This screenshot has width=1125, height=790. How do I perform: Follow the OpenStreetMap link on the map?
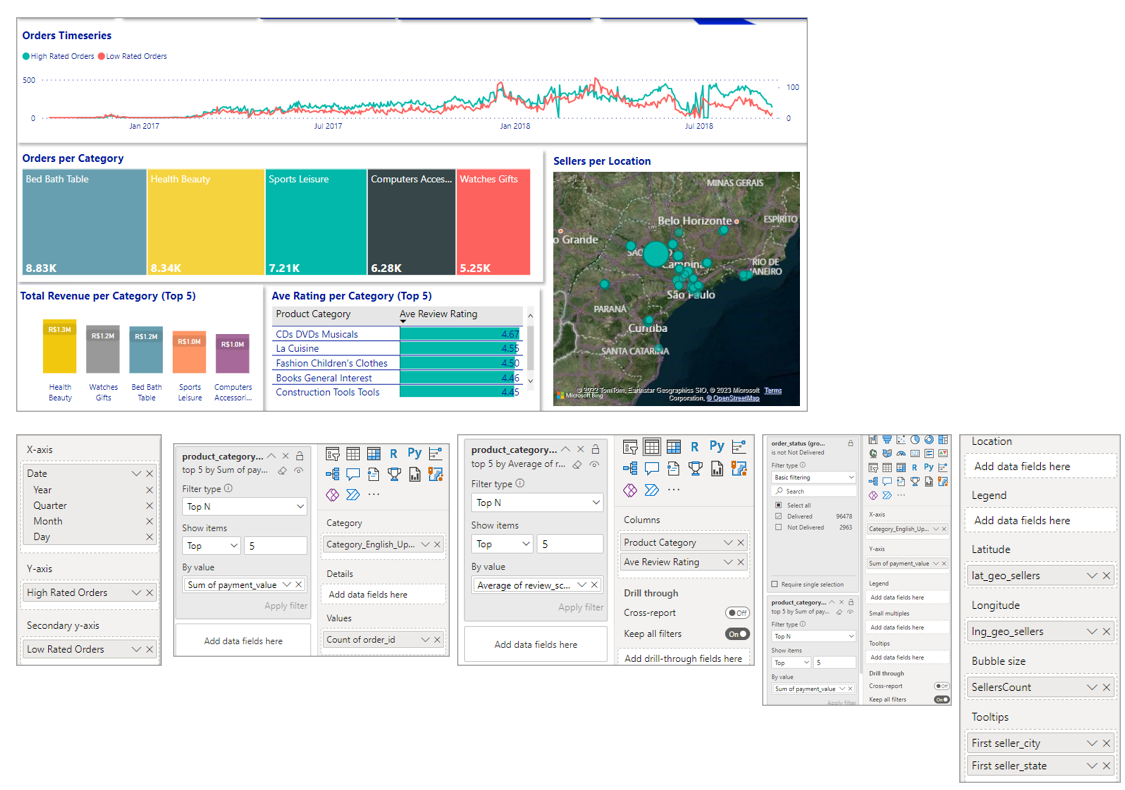coord(733,398)
